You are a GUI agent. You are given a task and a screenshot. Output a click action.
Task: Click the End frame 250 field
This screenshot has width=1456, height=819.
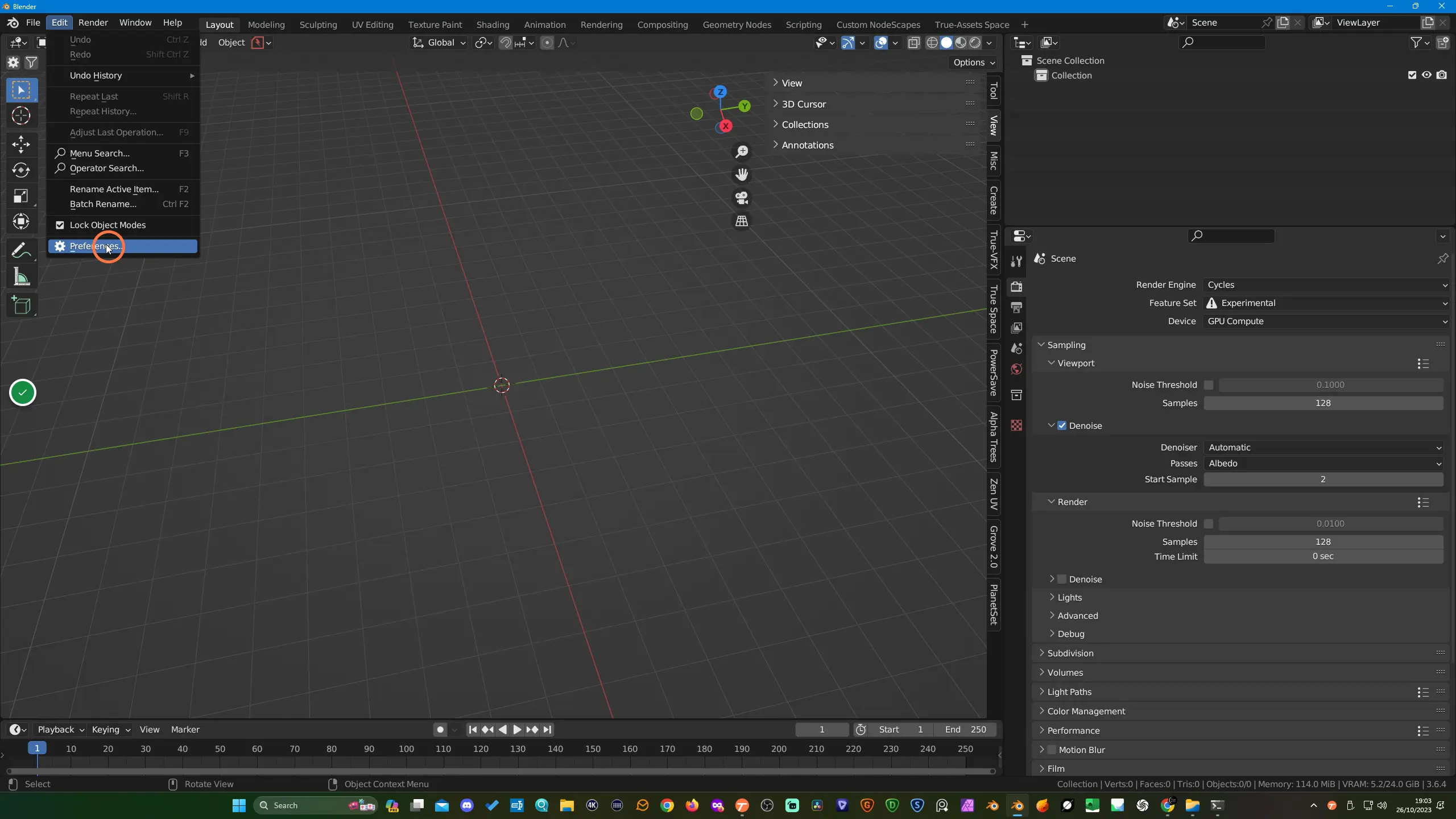966,730
